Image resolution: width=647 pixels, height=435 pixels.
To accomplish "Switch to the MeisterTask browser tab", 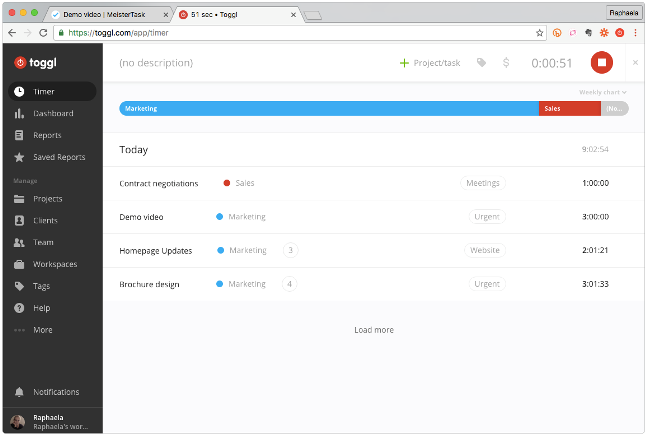I will [105, 15].
